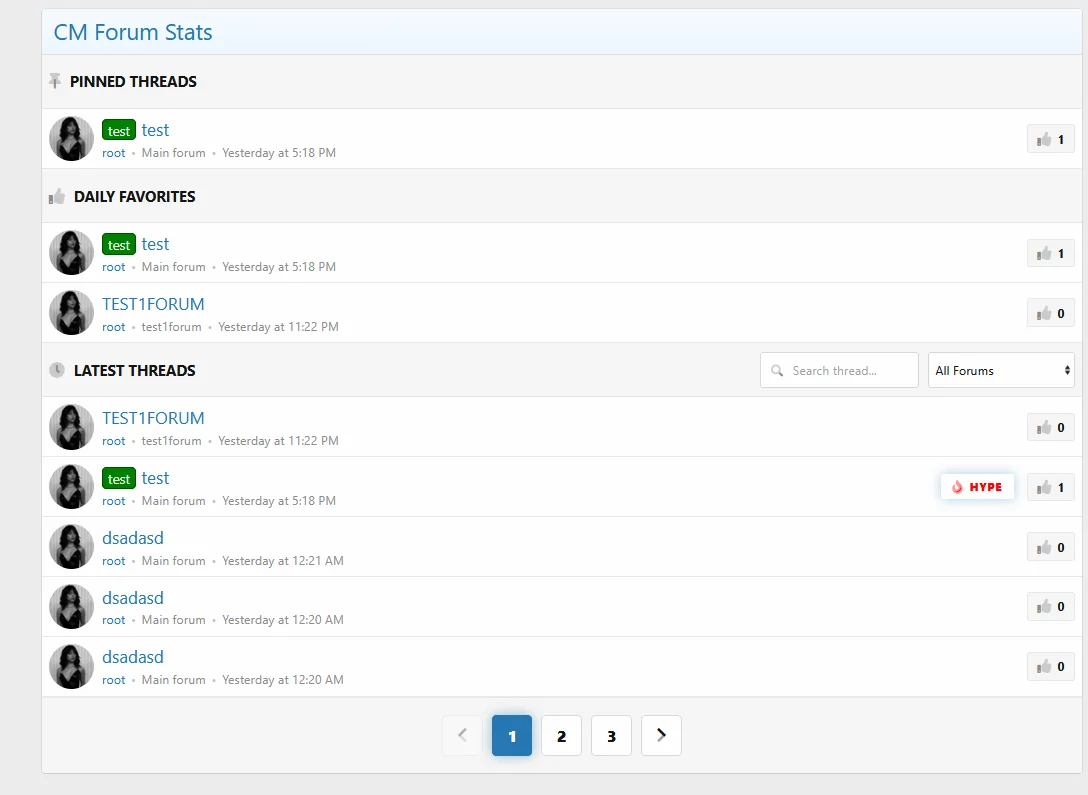Viewport: 1088px width, 795px height.
Task: Select page 1 in the pagination
Action: [x=512, y=736]
